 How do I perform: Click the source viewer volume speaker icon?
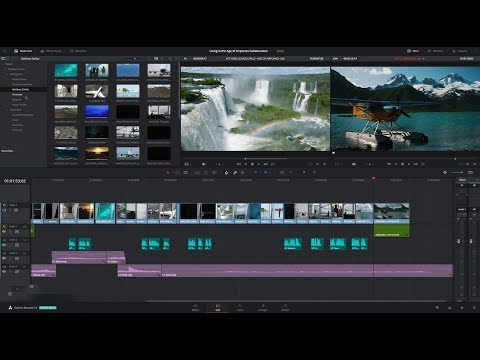pyautogui.click(x=204, y=164)
